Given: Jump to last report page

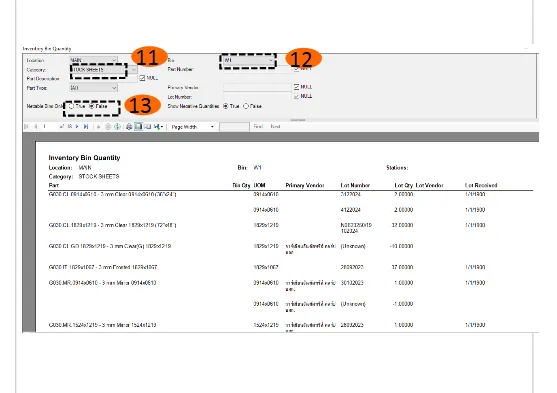Looking at the screenshot, I should (x=86, y=126).
